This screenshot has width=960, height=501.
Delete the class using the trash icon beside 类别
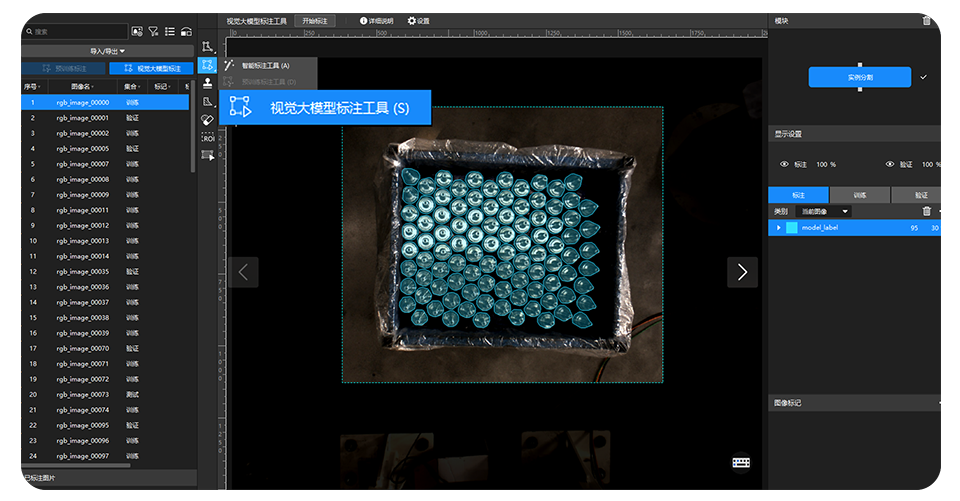[x=926, y=211]
